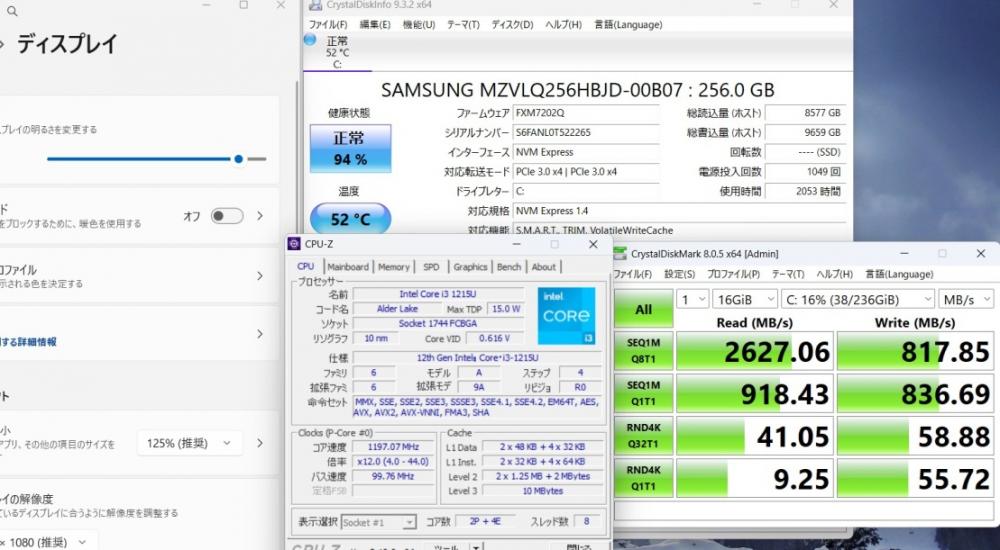Open プロファイル(P) menu in CrystalDiskMark

(x=733, y=274)
